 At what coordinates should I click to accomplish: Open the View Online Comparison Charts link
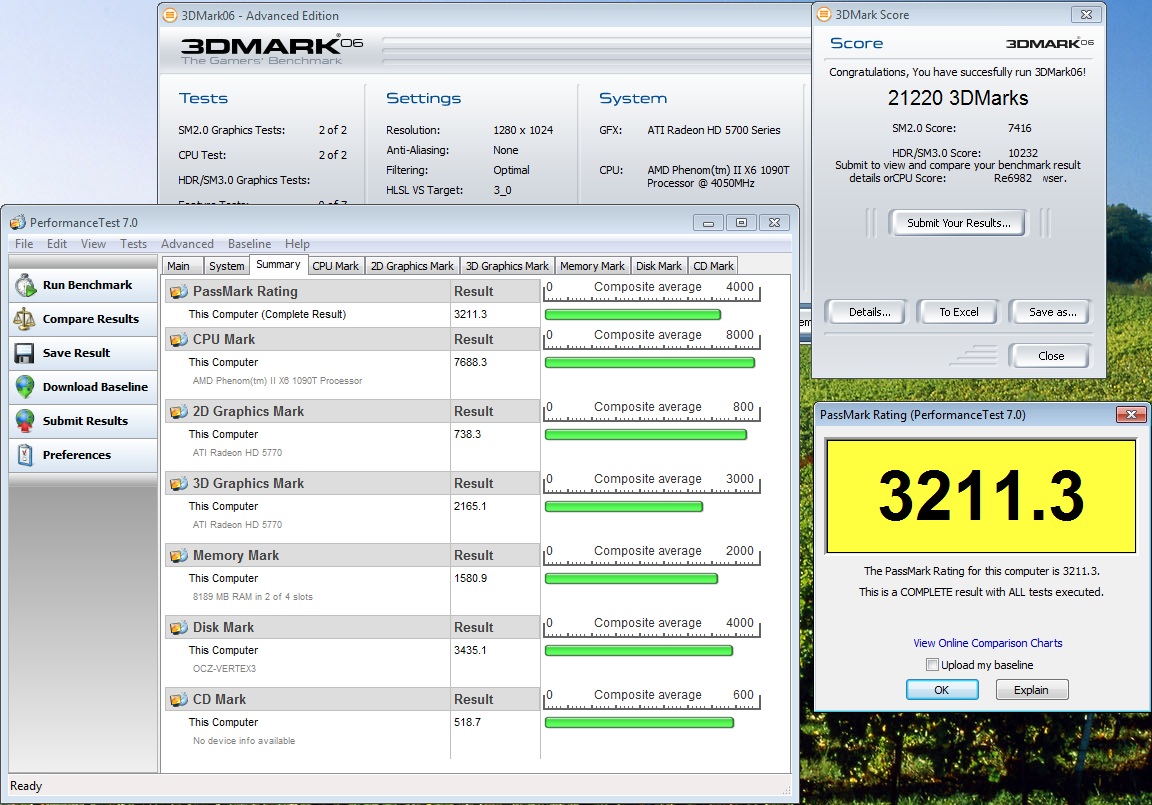987,643
